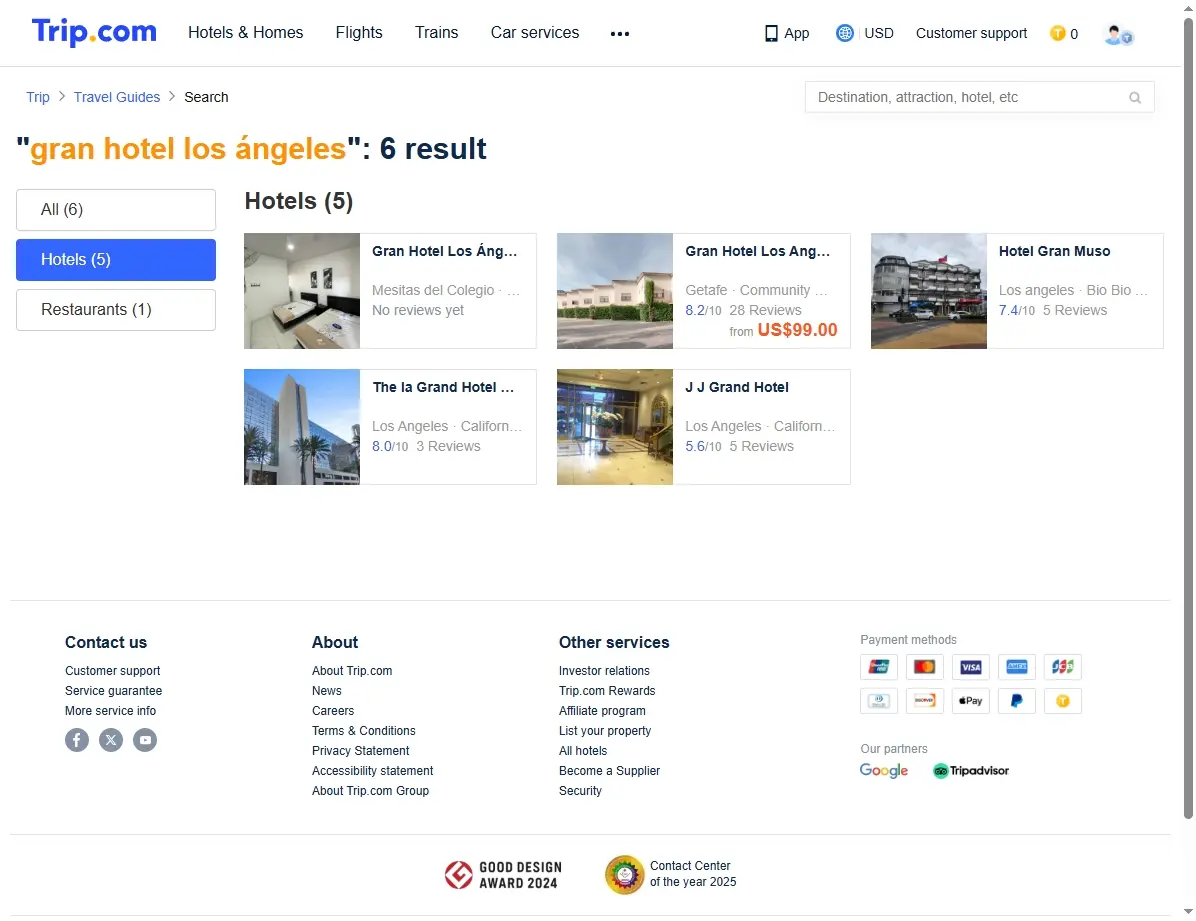Open the user account avatar icon
The width and height of the screenshot is (1196, 921).
coord(1118,34)
